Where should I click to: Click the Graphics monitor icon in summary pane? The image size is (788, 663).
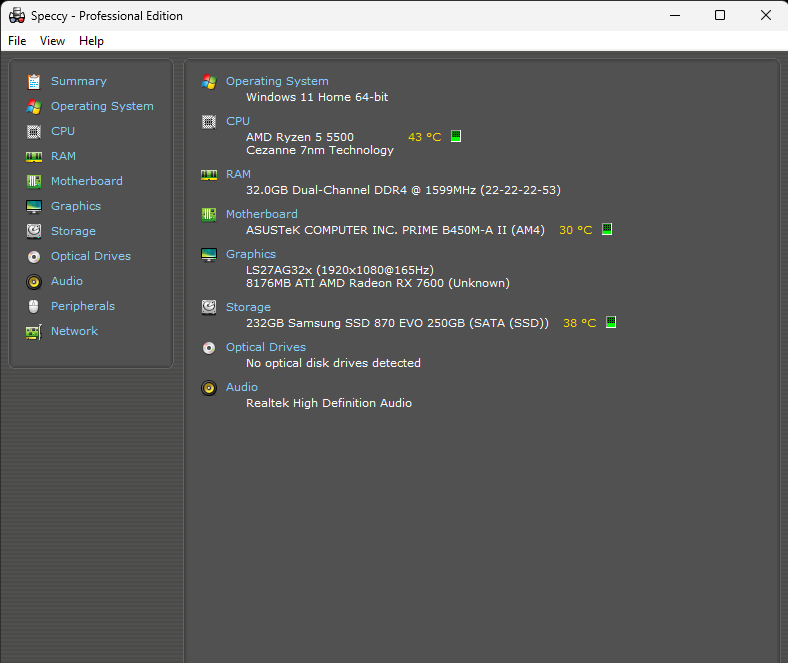[x=209, y=255]
